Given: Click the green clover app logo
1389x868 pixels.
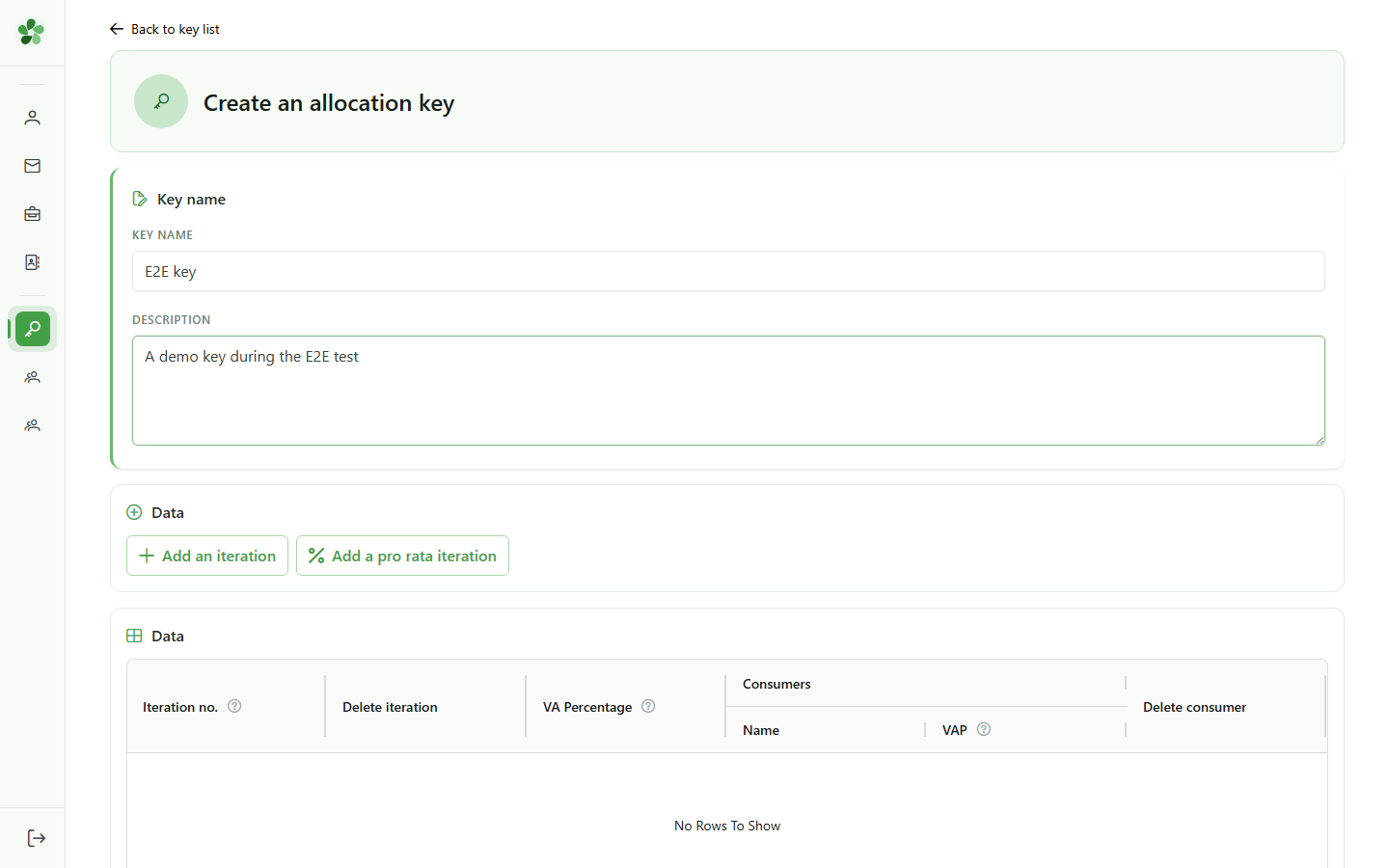Looking at the screenshot, I should pyautogui.click(x=32, y=32).
